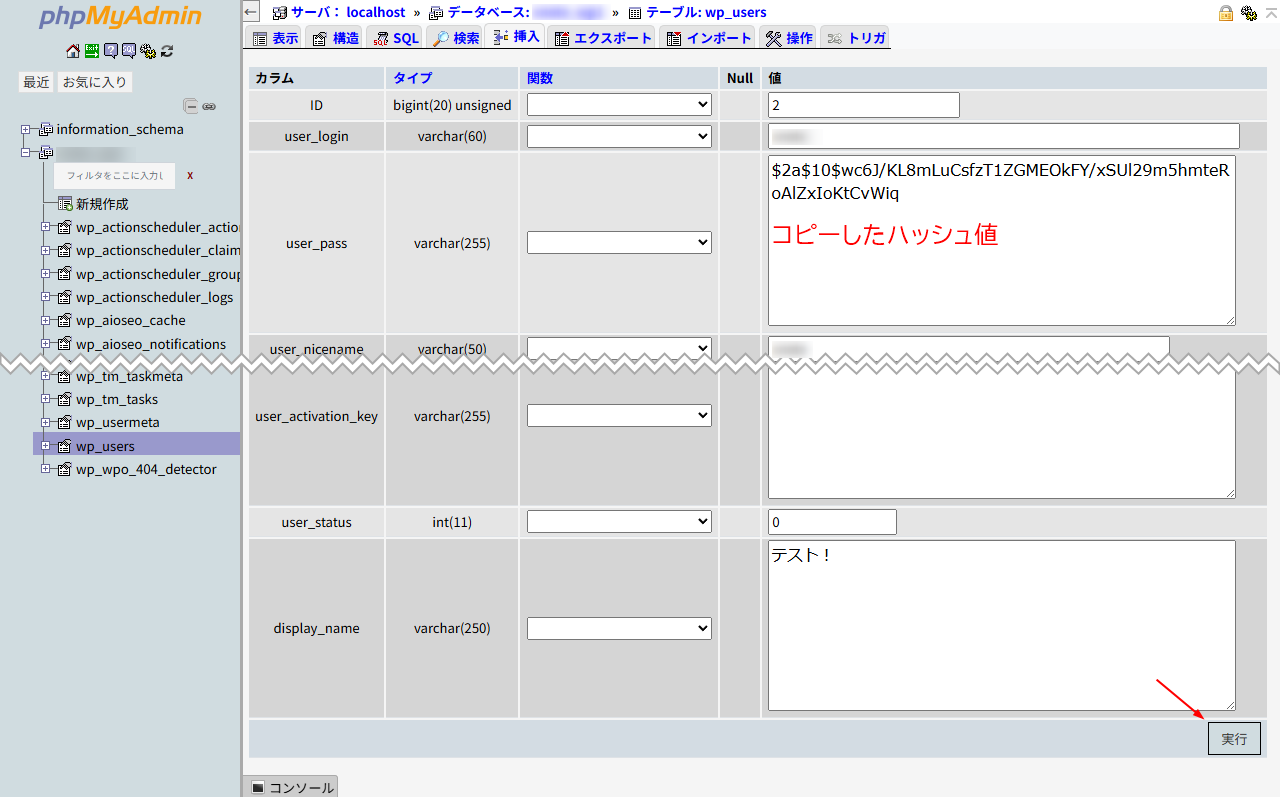
Task: Open the SQL tab
Action: point(395,38)
